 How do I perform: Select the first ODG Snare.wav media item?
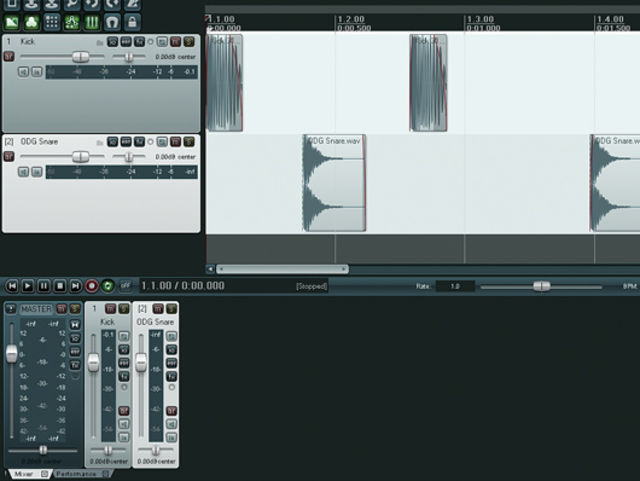pos(334,183)
